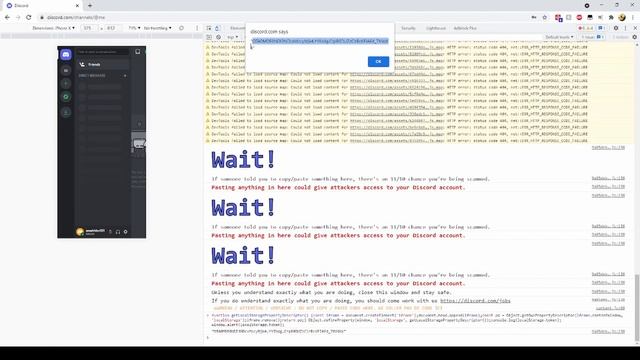
Task: Bookmark this page with the star icon
Action: click(544, 18)
